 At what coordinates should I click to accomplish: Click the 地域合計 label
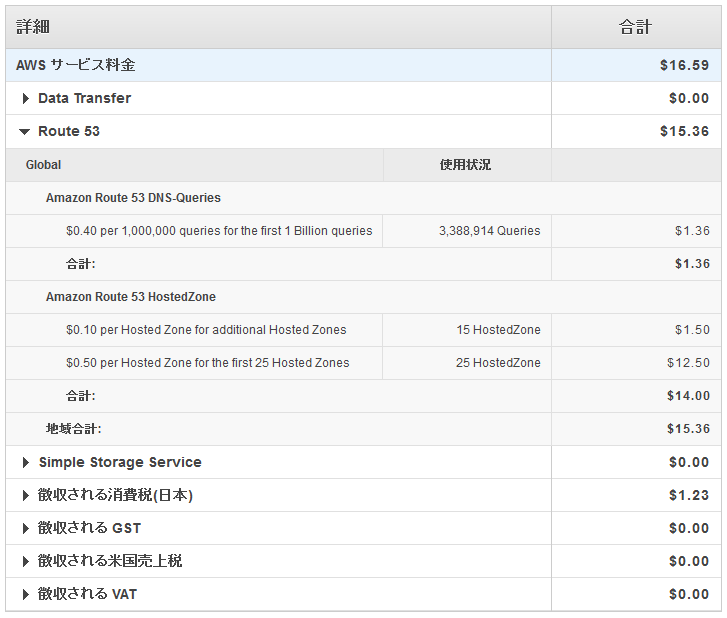coord(73,428)
